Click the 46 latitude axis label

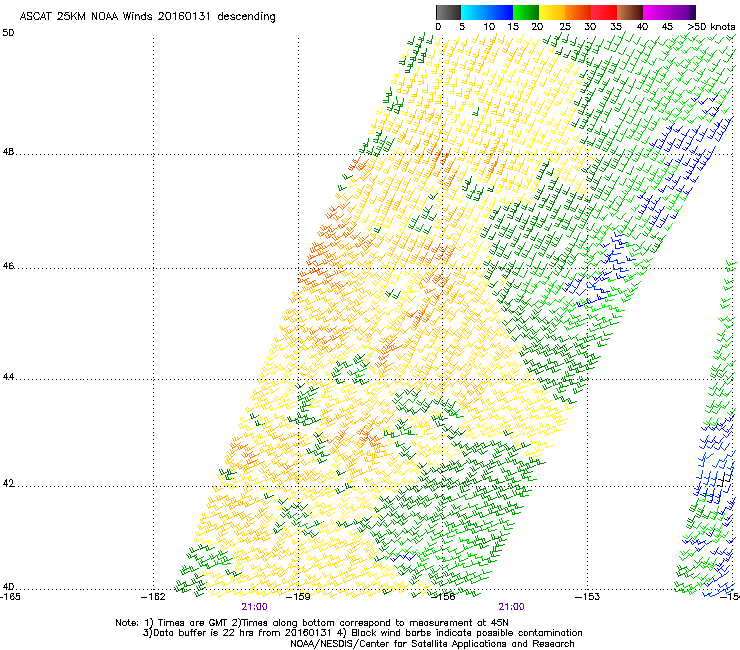(x=8, y=266)
